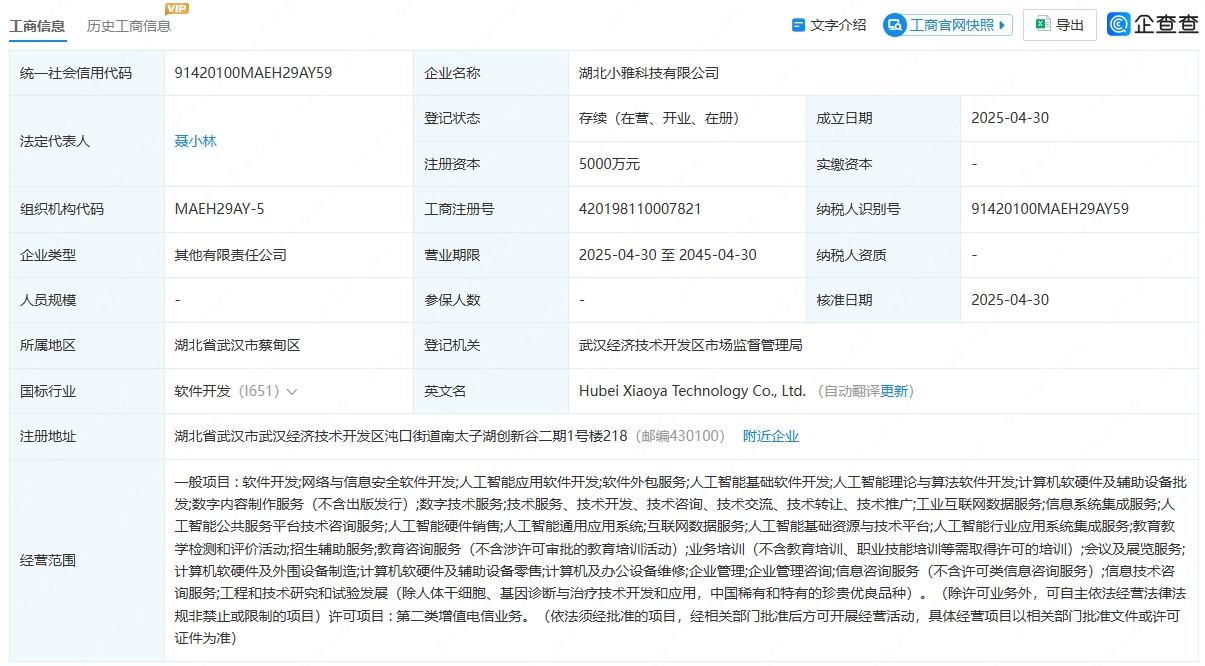Click the 企查查 logo
The width and height of the screenshot is (1205, 666).
point(1152,25)
